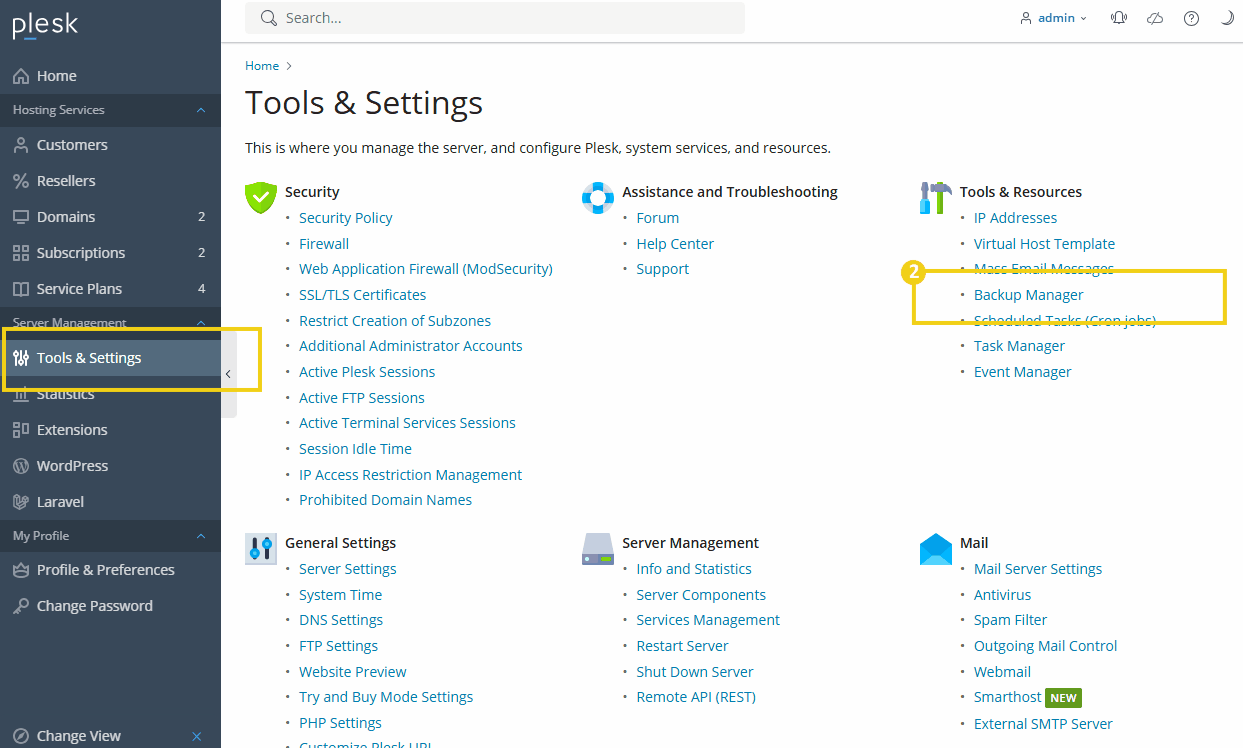The width and height of the screenshot is (1243, 748).
Task: Open Restart Server link
Action: [x=682, y=646]
